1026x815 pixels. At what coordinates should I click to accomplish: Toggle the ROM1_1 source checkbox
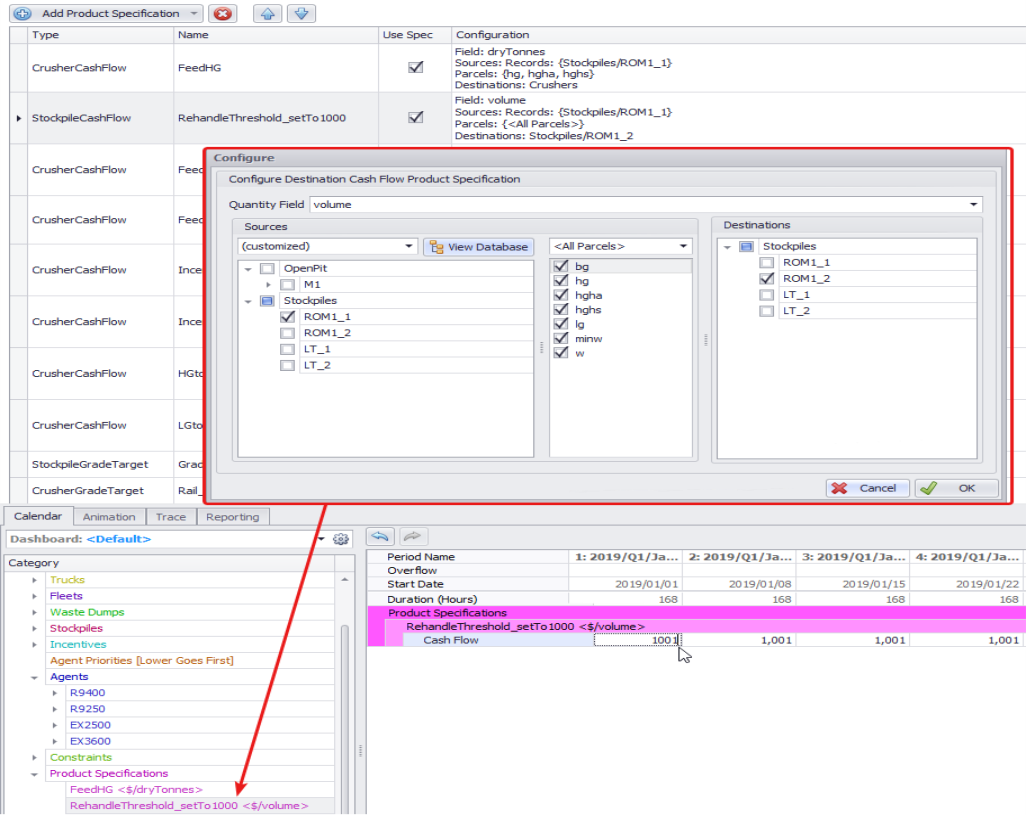click(x=288, y=317)
